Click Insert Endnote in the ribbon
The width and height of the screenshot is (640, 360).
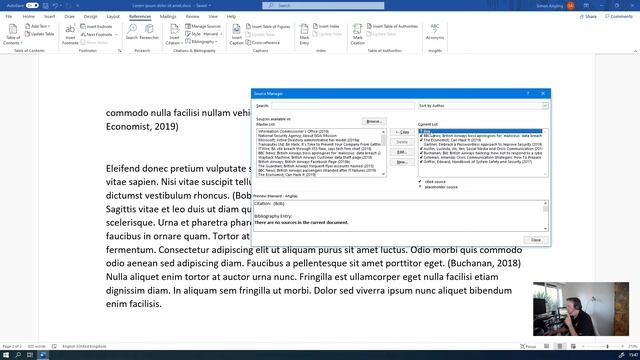[96, 26]
